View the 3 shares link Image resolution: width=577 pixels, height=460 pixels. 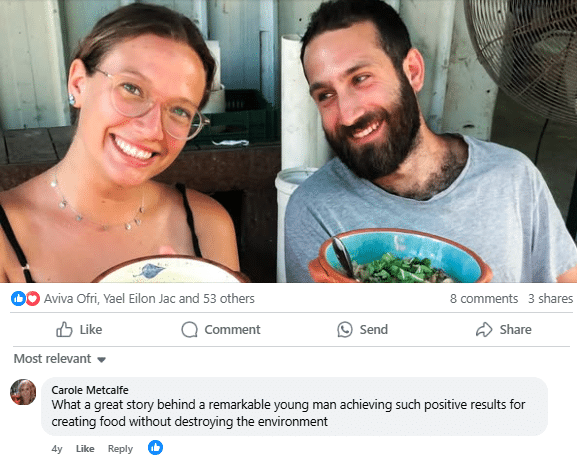pyautogui.click(x=551, y=298)
